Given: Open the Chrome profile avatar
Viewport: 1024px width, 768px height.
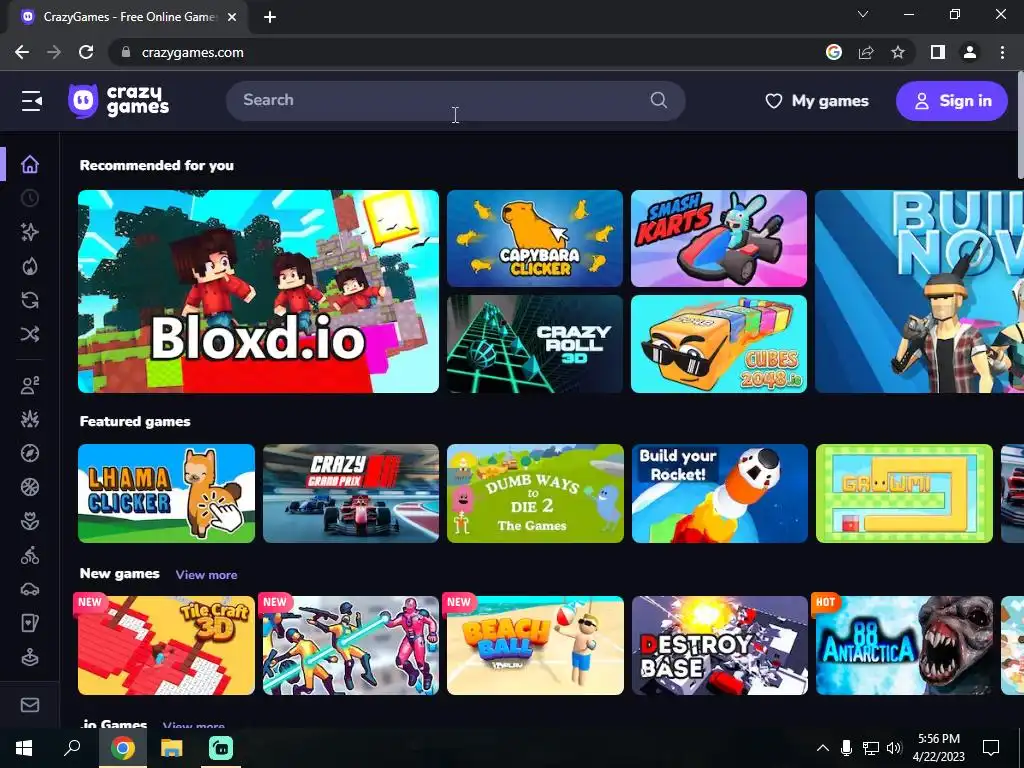Looking at the screenshot, I should (x=970, y=52).
